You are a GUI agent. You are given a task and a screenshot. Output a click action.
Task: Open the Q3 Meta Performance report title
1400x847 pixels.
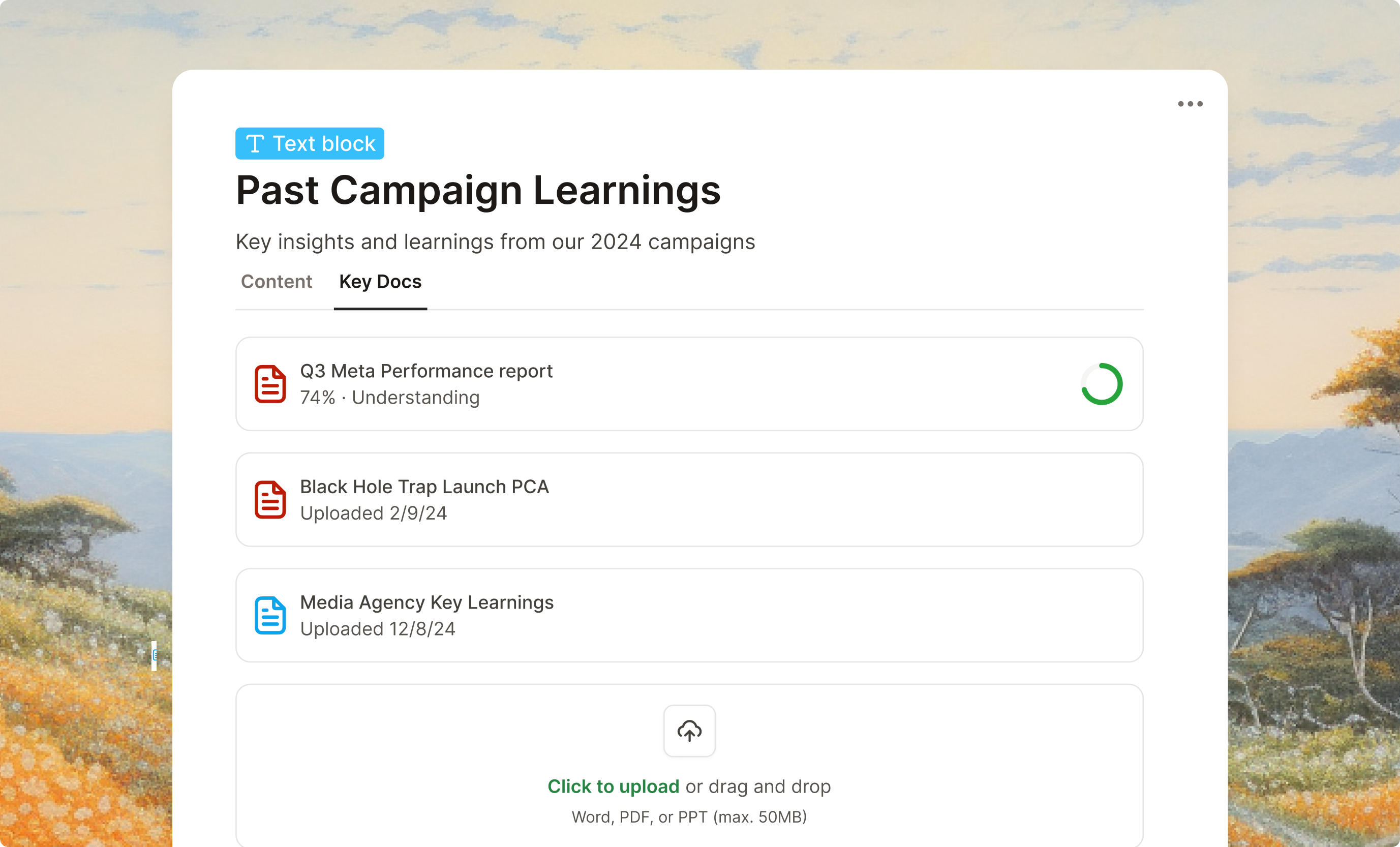pos(426,371)
